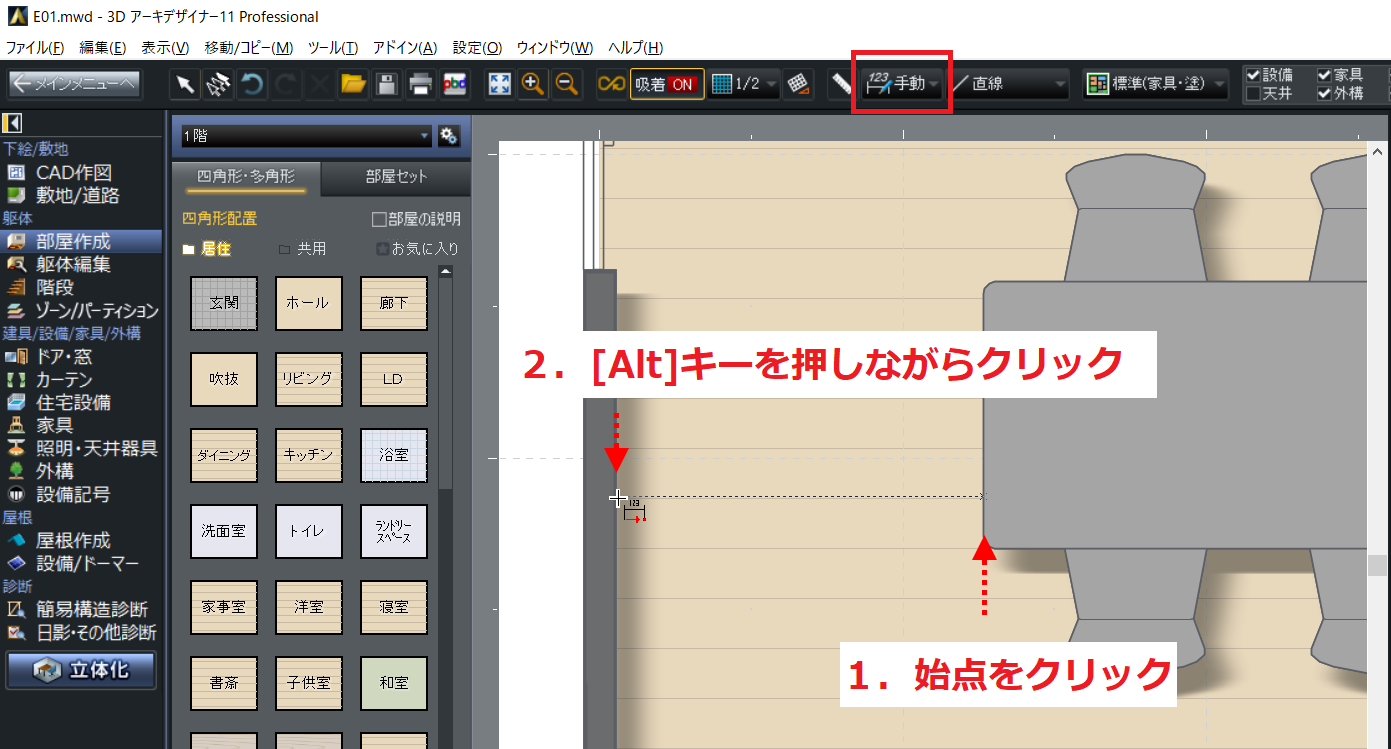Click the selection arrow tool in toolbar

click(x=185, y=85)
